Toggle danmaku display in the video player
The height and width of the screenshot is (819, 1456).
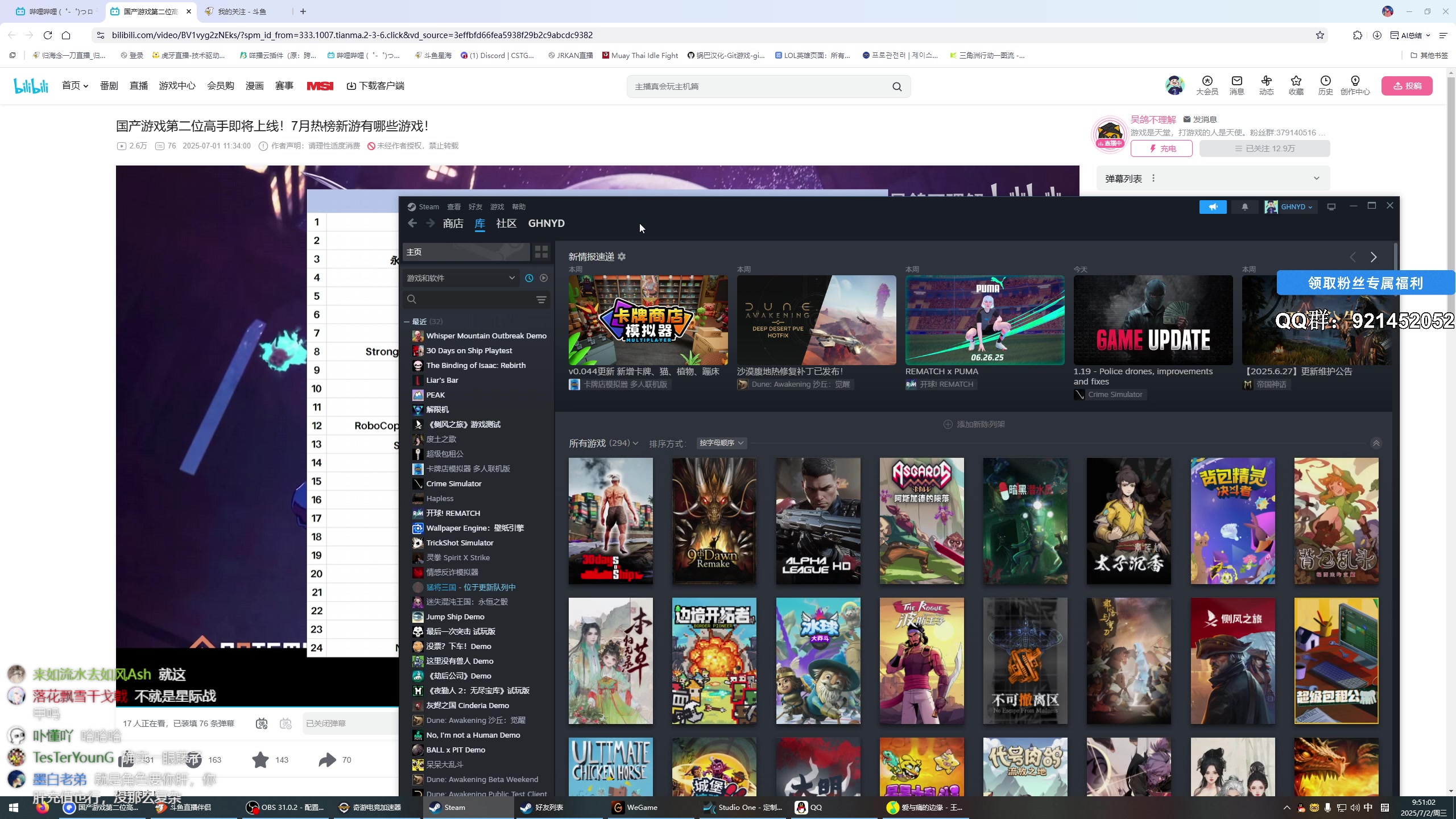pyautogui.click(x=262, y=723)
